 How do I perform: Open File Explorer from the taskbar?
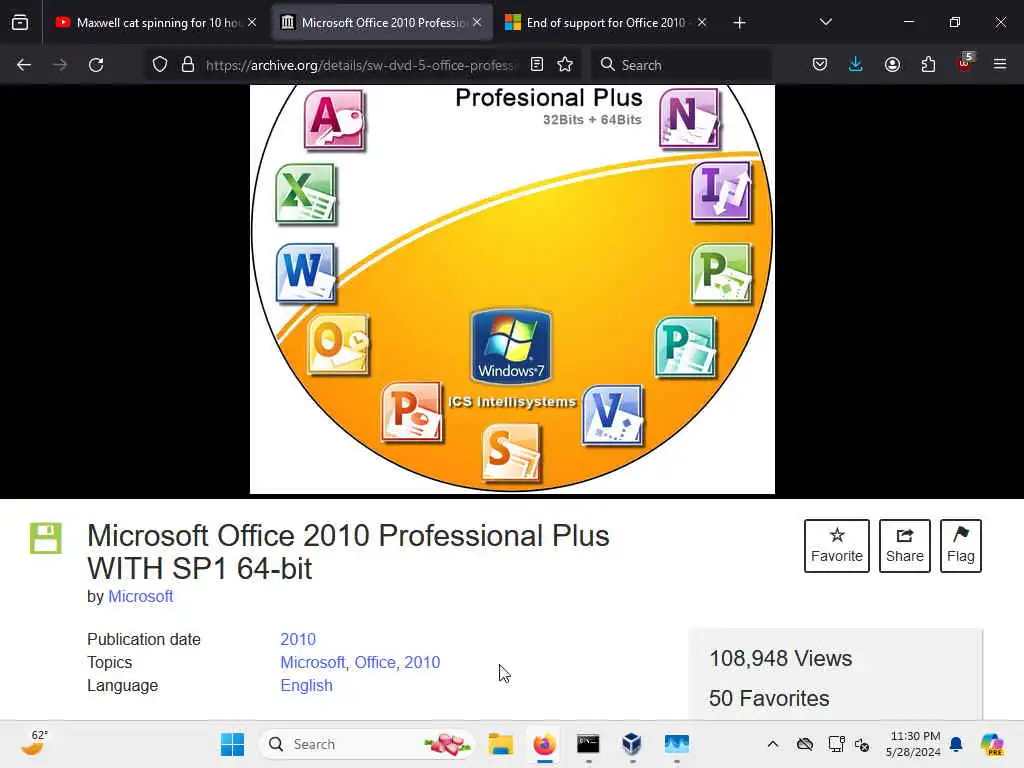tap(501, 744)
